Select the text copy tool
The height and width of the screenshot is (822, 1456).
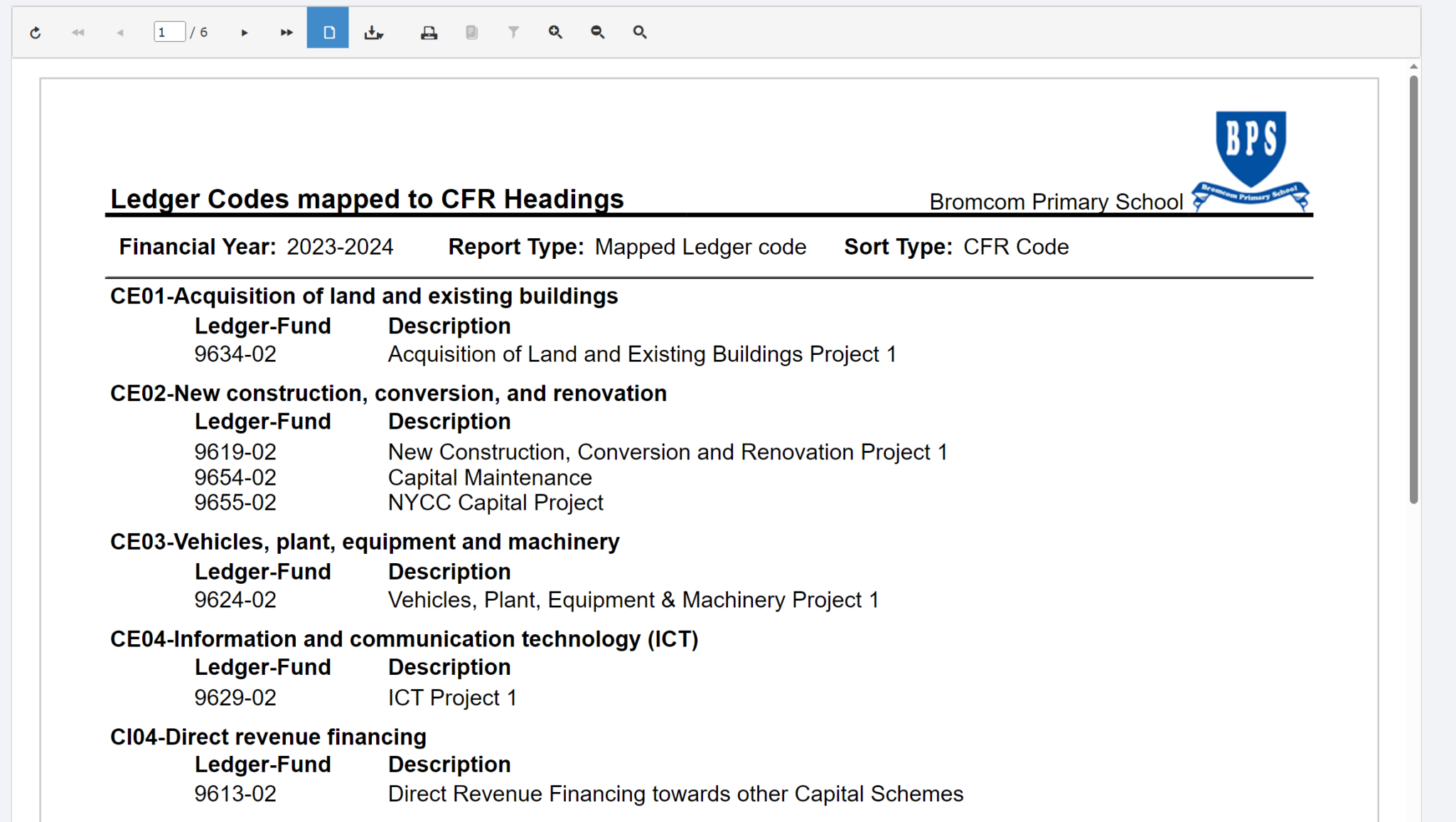click(x=471, y=32)
